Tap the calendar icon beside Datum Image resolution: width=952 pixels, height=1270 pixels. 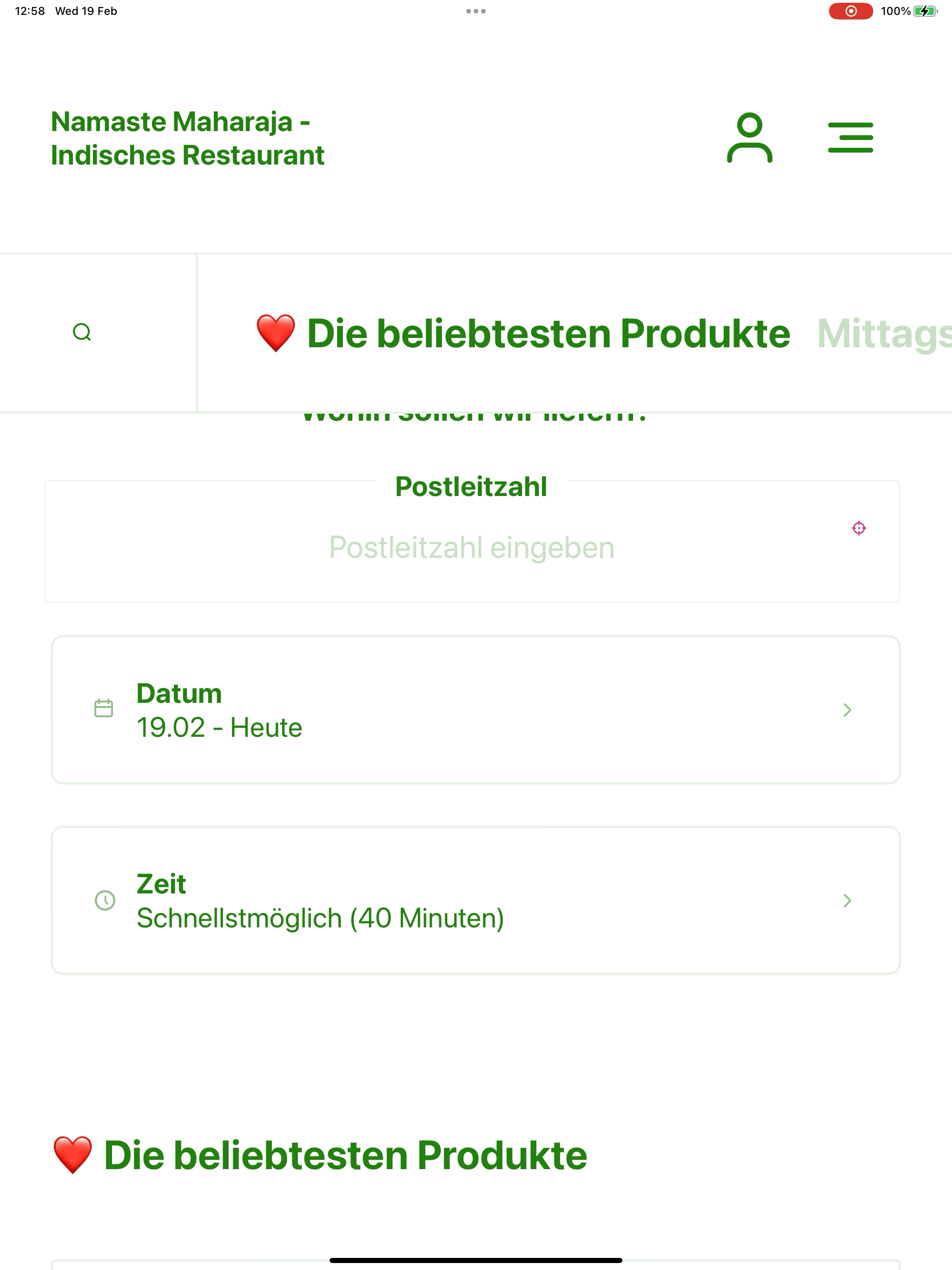pyautogui.click(x=103, y=708)
